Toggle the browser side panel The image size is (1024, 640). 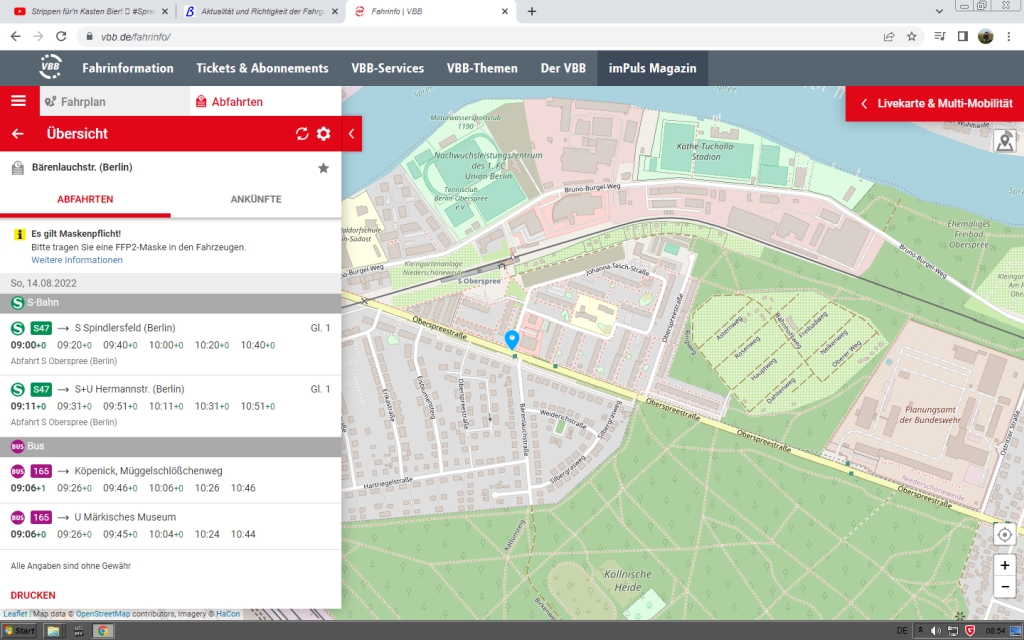(x=963, y=37)
